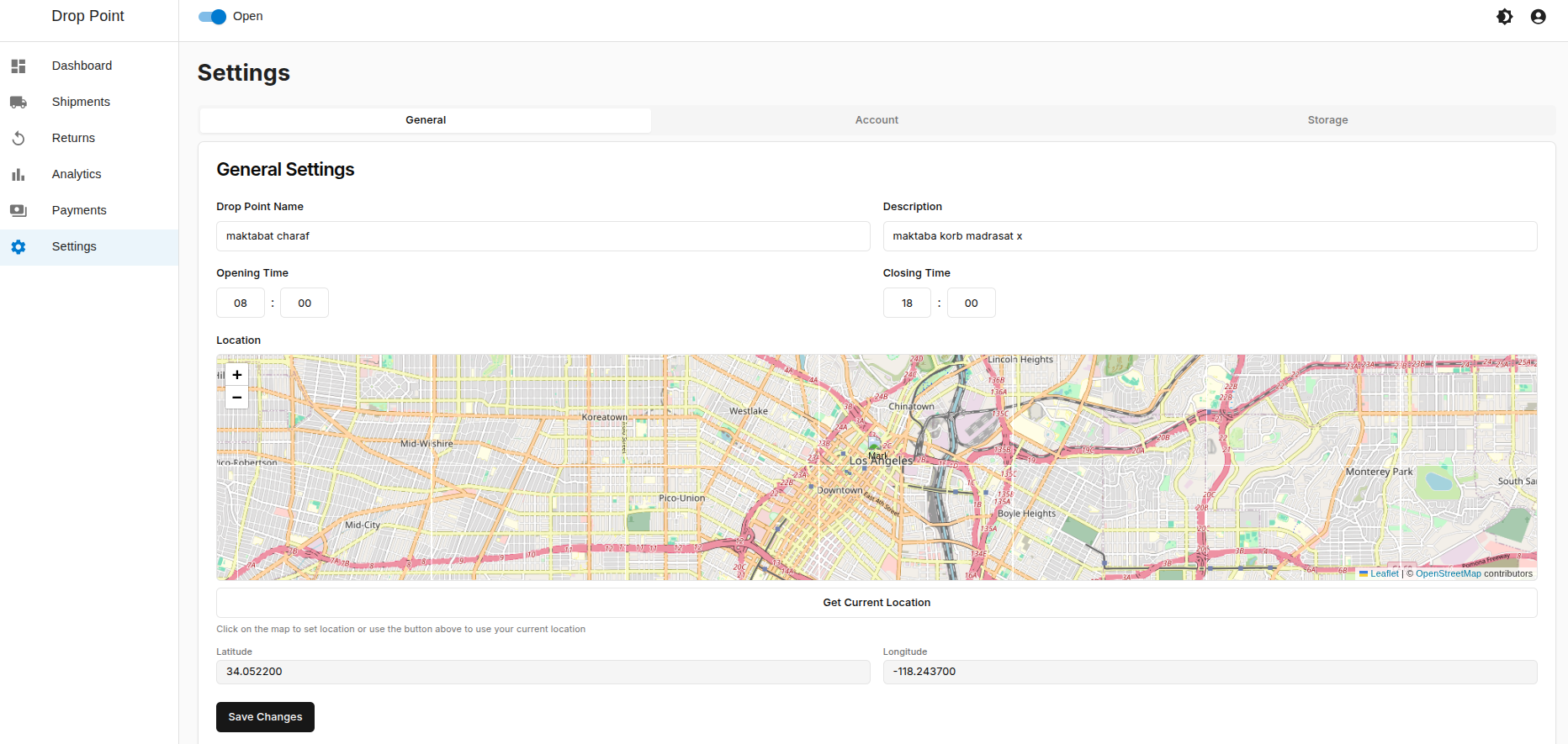Zoom out on the map
1568x744 pixels.
tap(237, 397)
